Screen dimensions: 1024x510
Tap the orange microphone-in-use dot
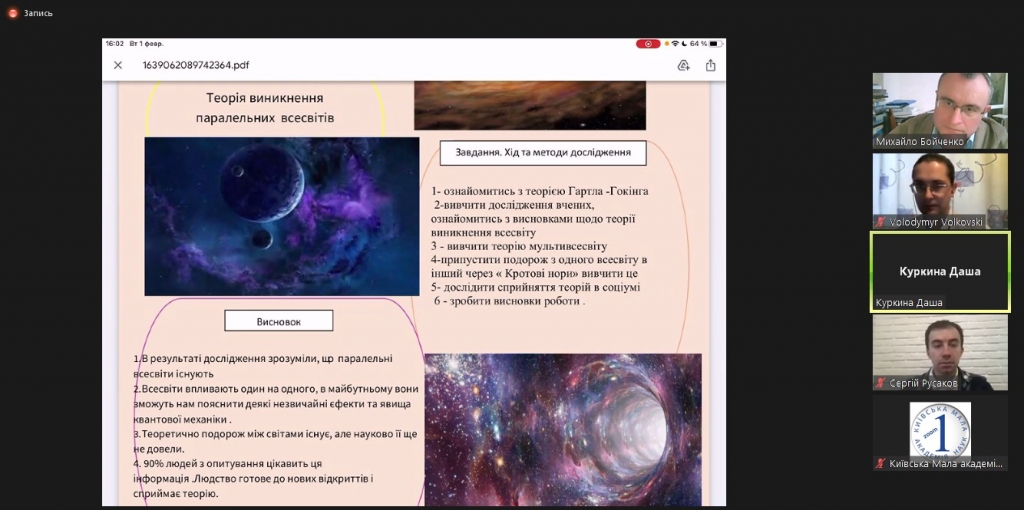(666, 44)
